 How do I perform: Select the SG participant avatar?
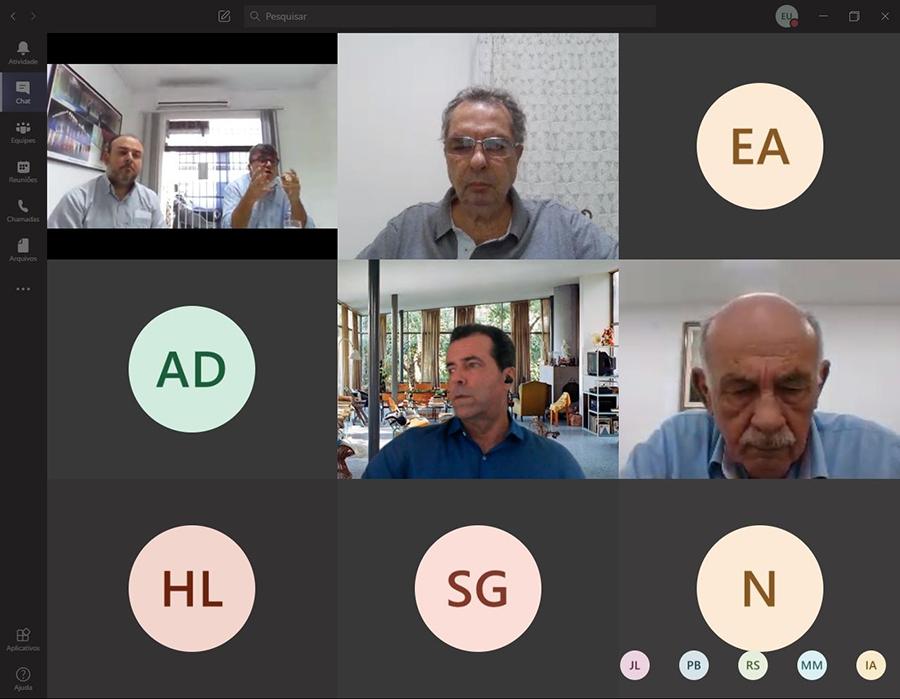pyautogui.click(x=478, y=588)
